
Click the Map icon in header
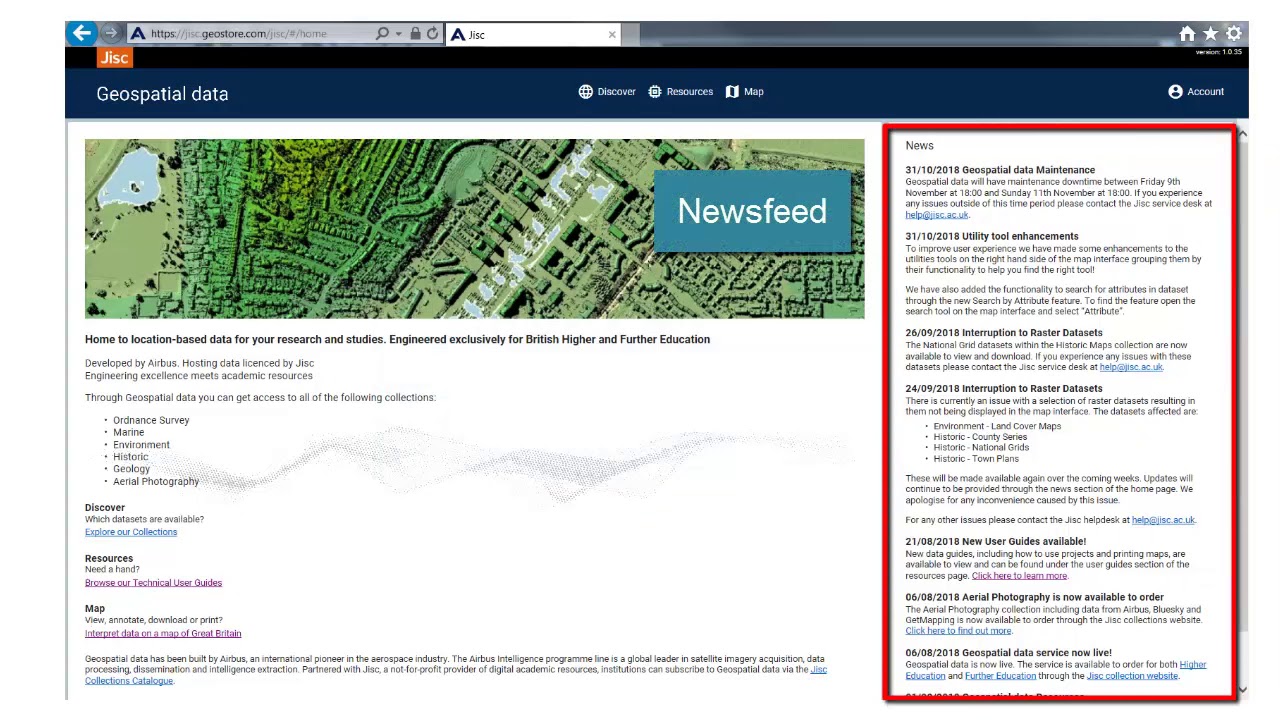[732, 92]
